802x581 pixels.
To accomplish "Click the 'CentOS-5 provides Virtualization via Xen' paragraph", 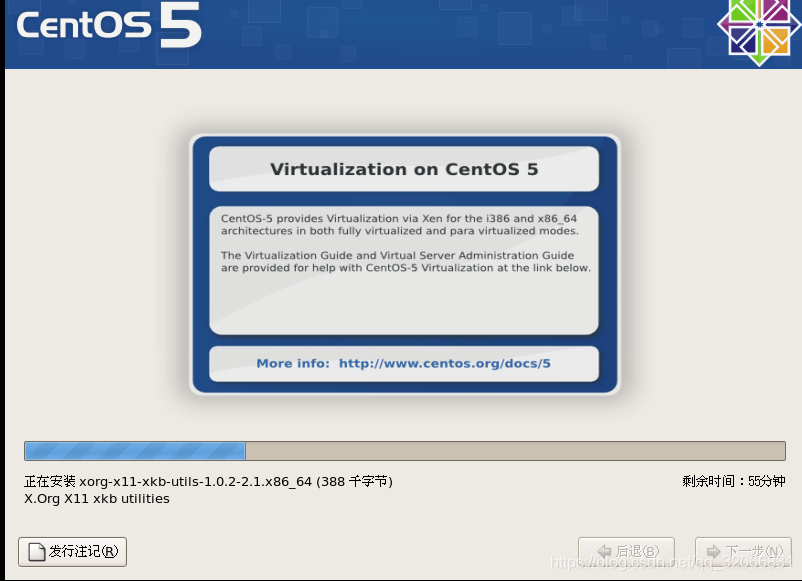I will (x=399, y=225).
